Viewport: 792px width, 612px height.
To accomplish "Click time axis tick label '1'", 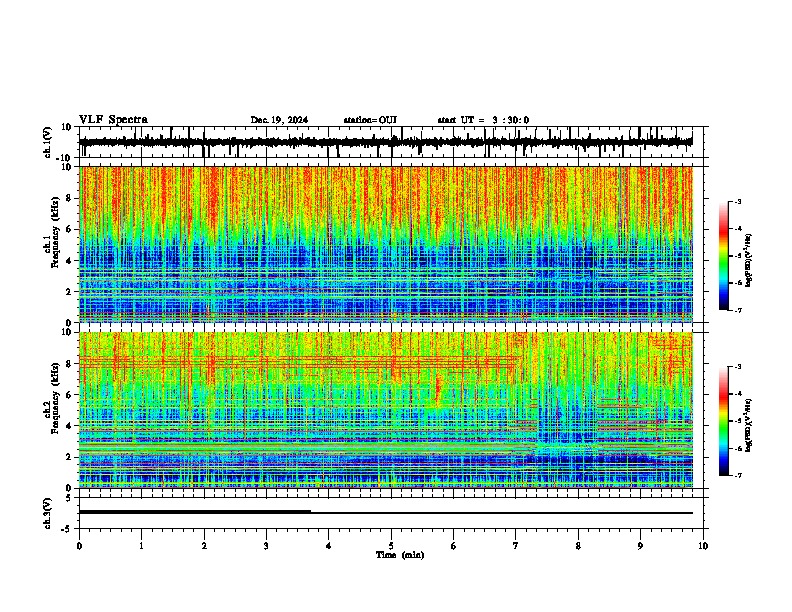I will point(142,545).
